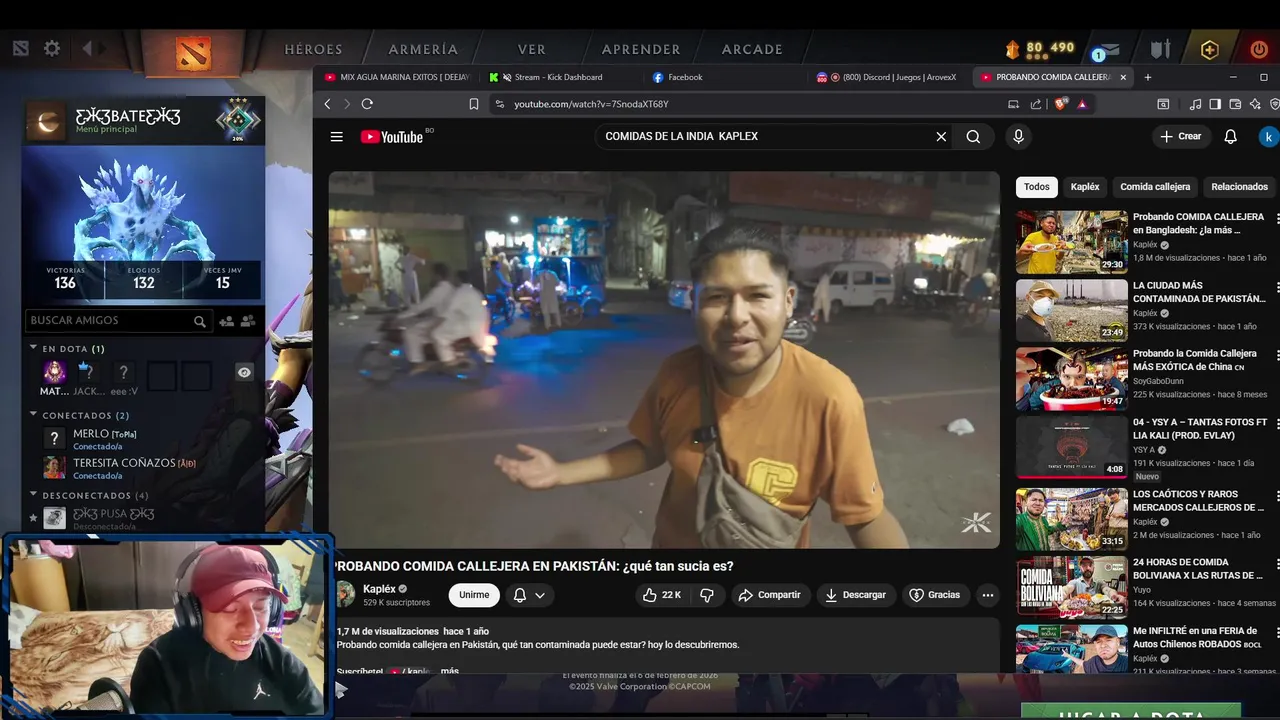This screenshot has height=720, width=1280.
Task: Click the Compartir share button
Action: (x=769, y=595)
